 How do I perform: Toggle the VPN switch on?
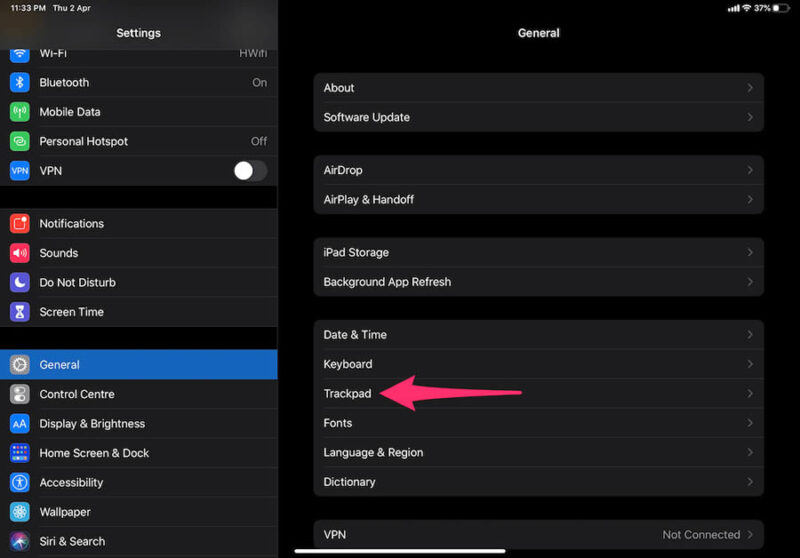coord(250,171)
